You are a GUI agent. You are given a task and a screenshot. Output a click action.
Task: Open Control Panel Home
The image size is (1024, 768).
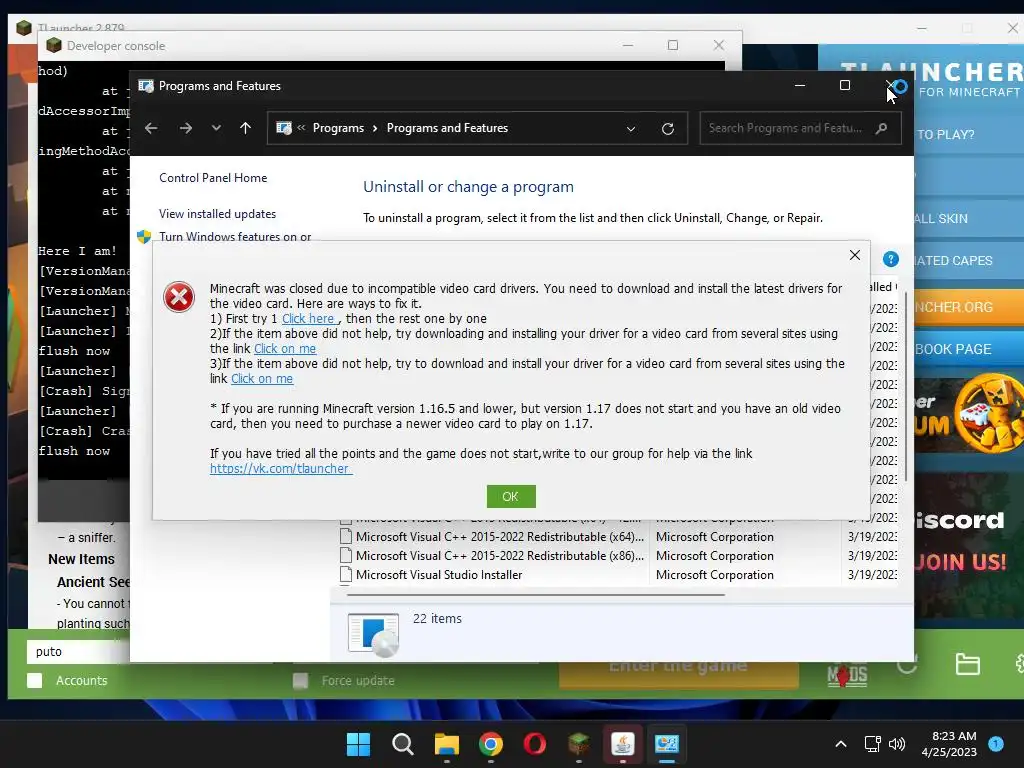pos(213,178)
